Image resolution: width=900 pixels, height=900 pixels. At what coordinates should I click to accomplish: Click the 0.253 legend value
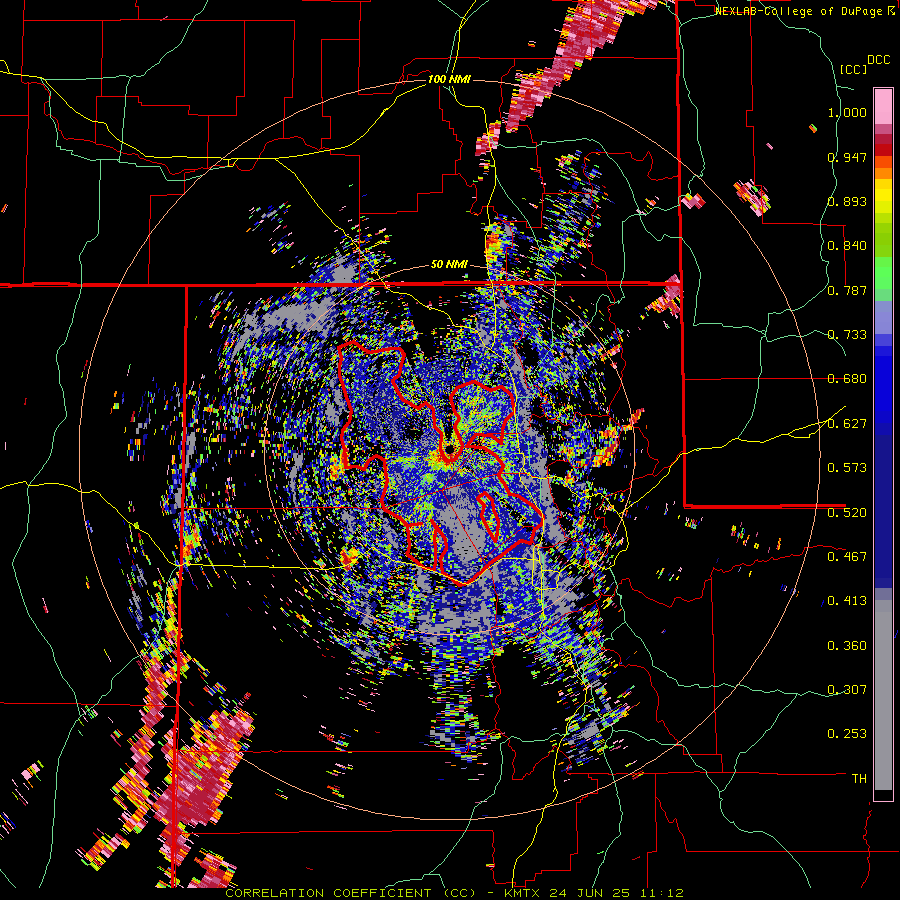(847, 734)
